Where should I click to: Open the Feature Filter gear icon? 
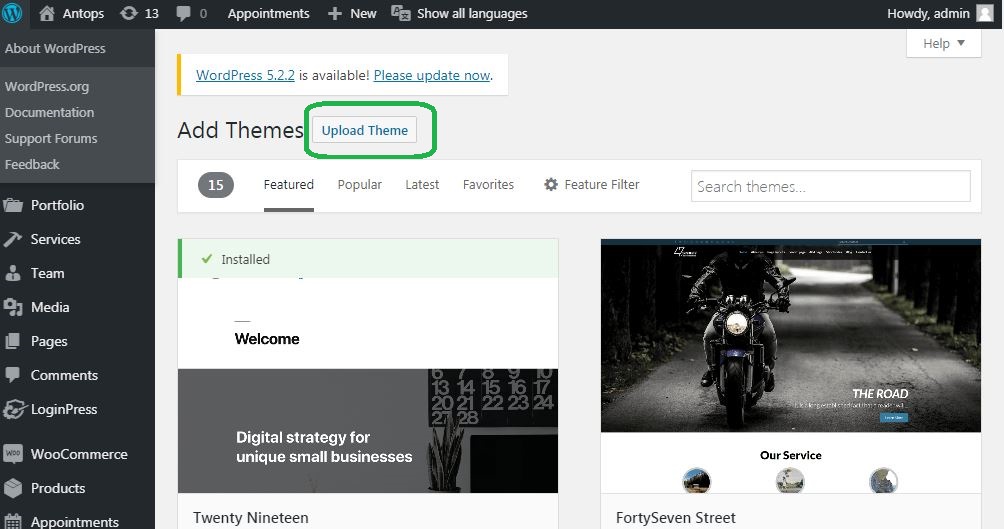(x=551, y=184)
